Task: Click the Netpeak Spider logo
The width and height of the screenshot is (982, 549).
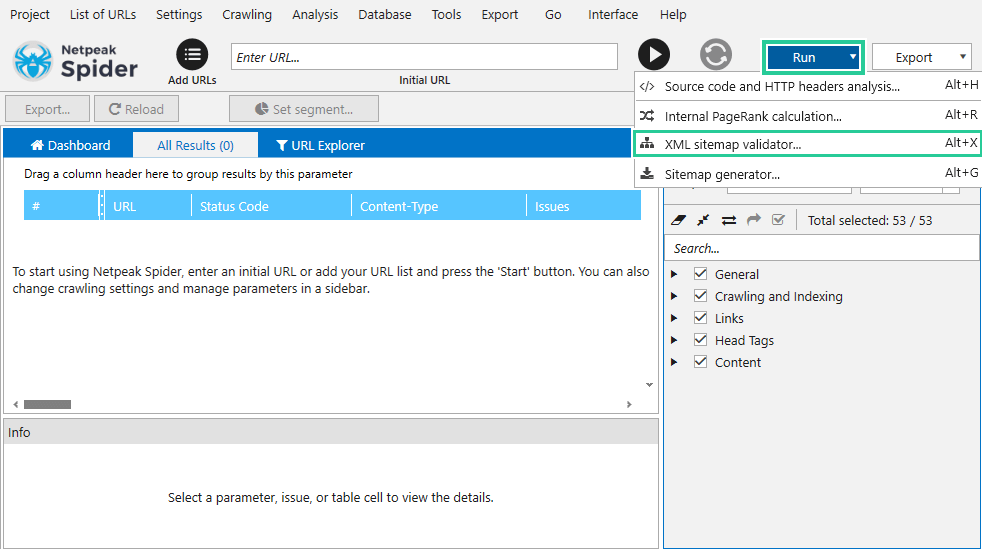Action: coord(75,61)
